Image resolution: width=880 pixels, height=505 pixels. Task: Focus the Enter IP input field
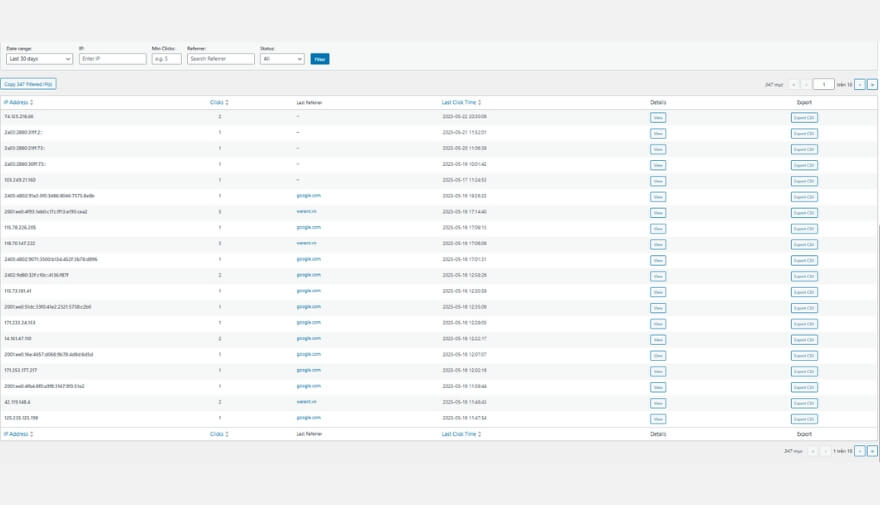(112, 59)
